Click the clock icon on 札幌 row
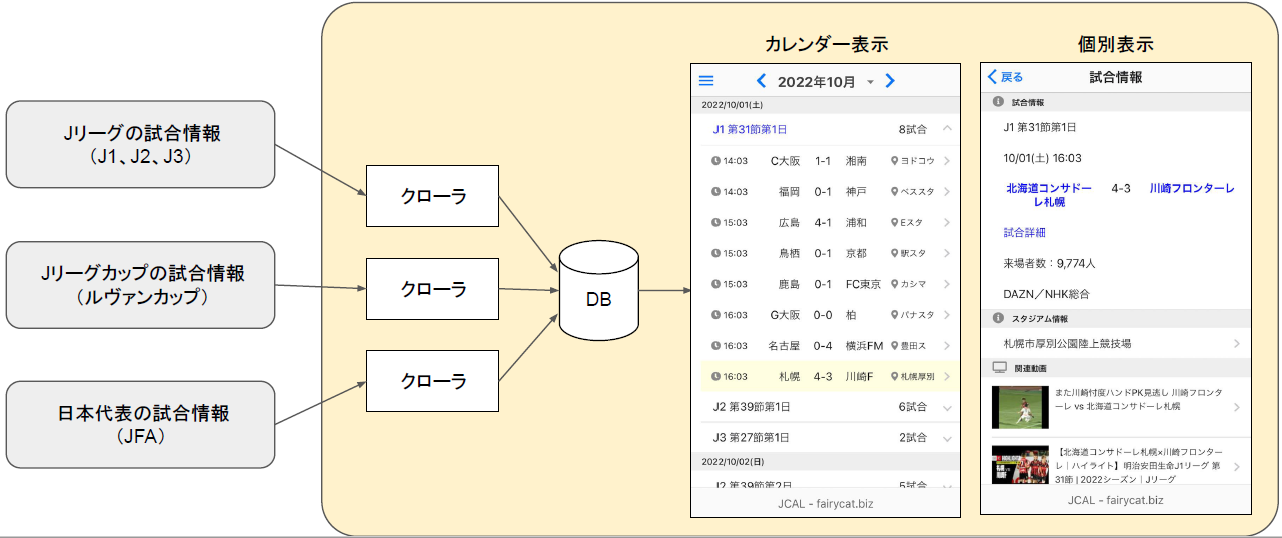This screenshot has height=538, width=1282. click(x=715, y=377)
